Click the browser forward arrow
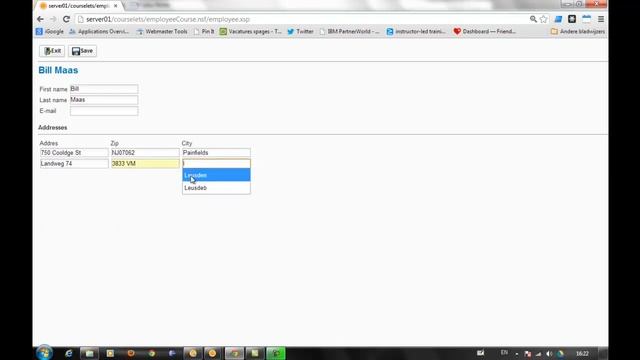 click(x=53, y=19)
